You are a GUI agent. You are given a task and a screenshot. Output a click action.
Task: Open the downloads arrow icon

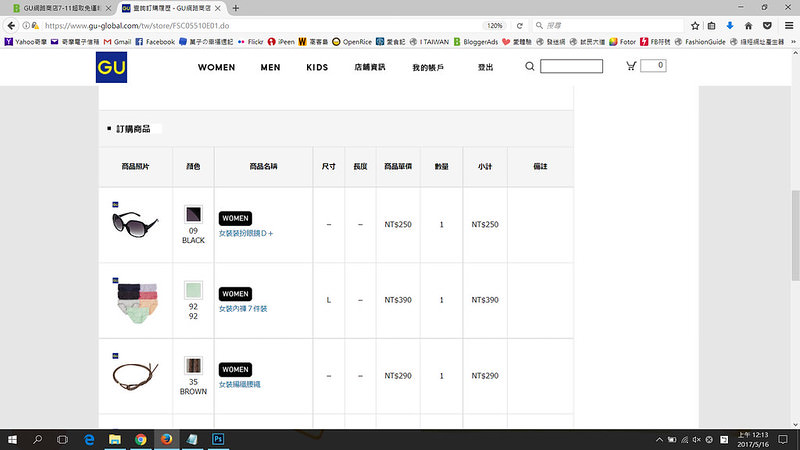tap(730, 26)
